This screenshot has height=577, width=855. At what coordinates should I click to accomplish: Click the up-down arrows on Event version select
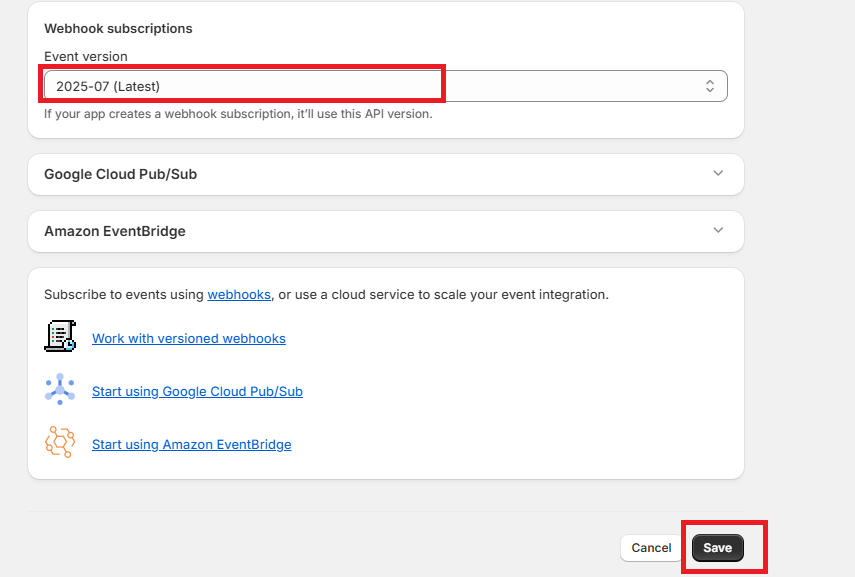(710, 86)
